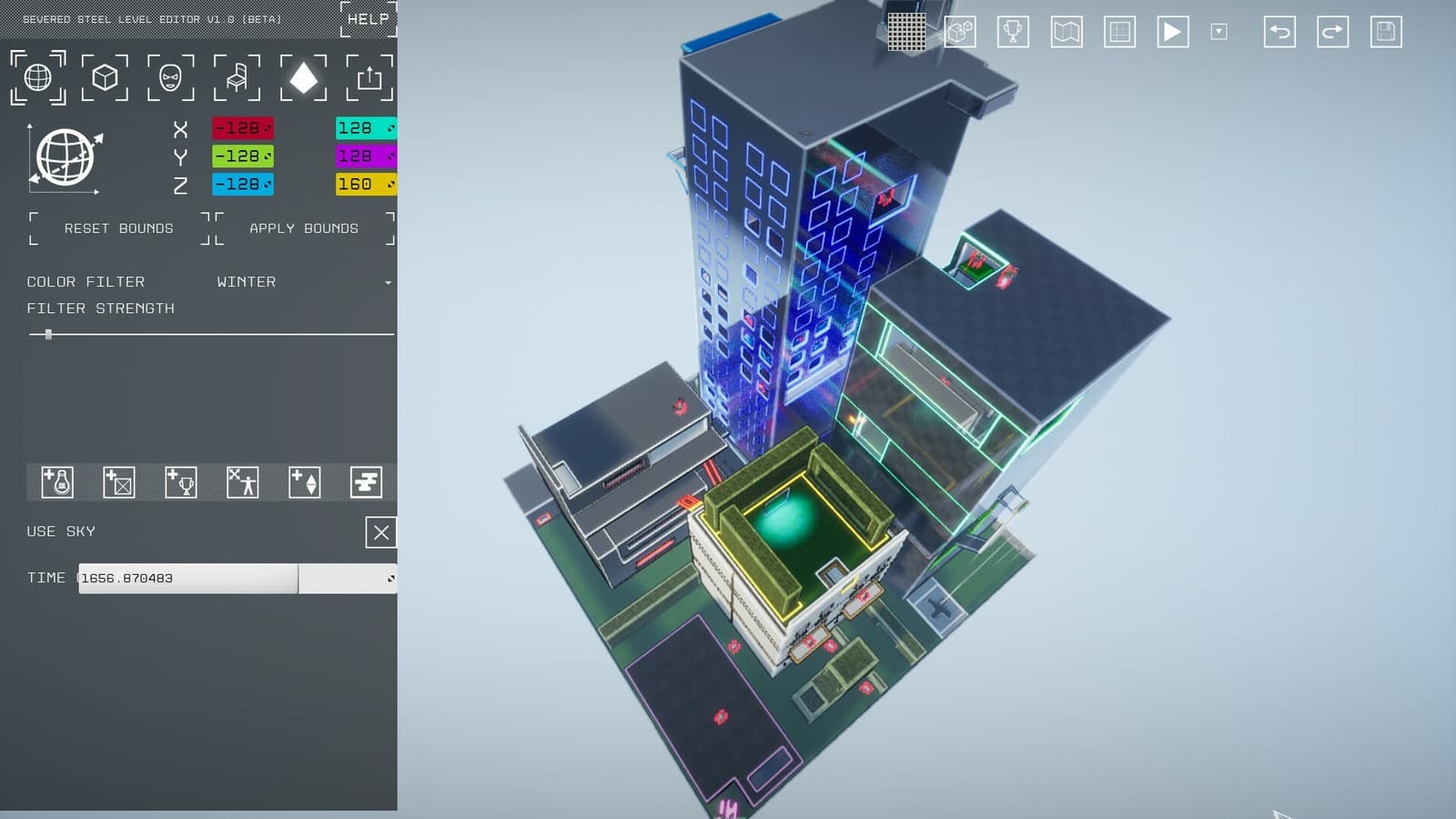The width and height of the screenshot is (1456, 819).
Task: Click the stacked platforms icon
Action: pos(367,482)
